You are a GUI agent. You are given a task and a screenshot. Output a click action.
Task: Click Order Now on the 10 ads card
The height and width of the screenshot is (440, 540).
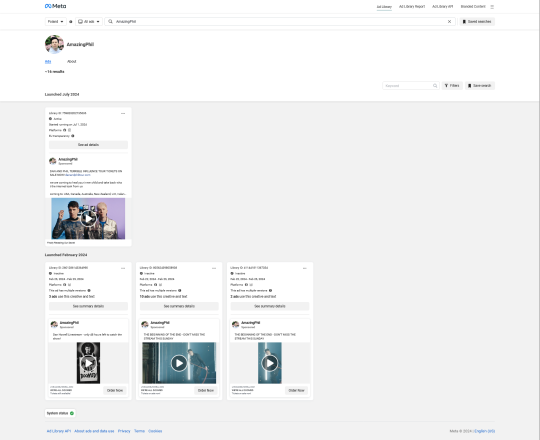click(206, 390)
